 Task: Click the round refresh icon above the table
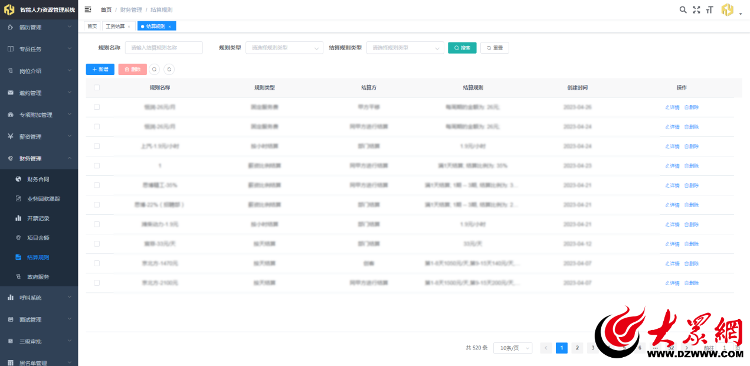click(169, 69)
